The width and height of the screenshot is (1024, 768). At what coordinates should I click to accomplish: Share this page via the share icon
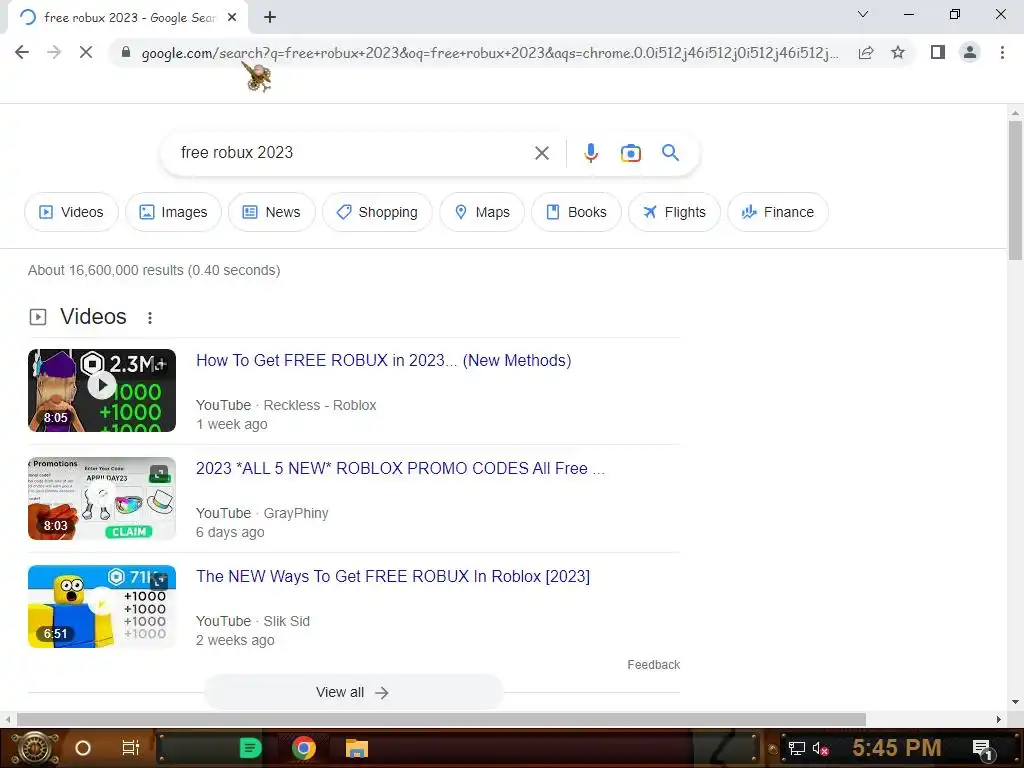point(866,52)
